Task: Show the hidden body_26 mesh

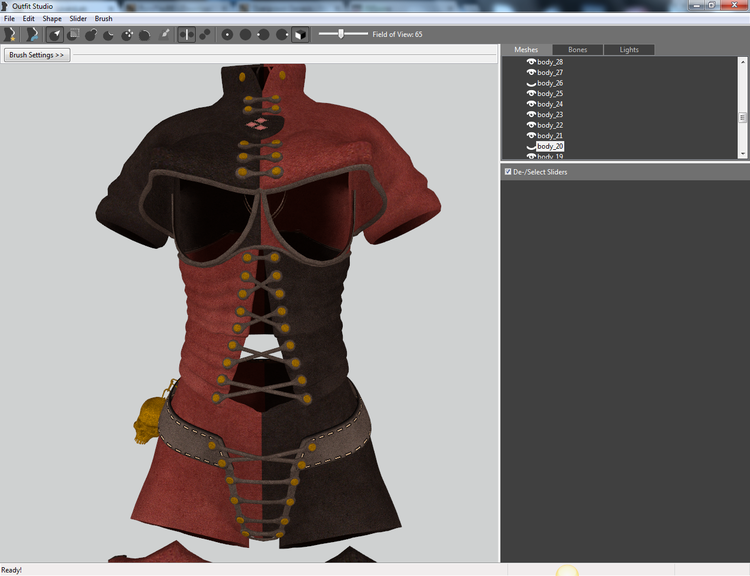Action: point(531,83)
